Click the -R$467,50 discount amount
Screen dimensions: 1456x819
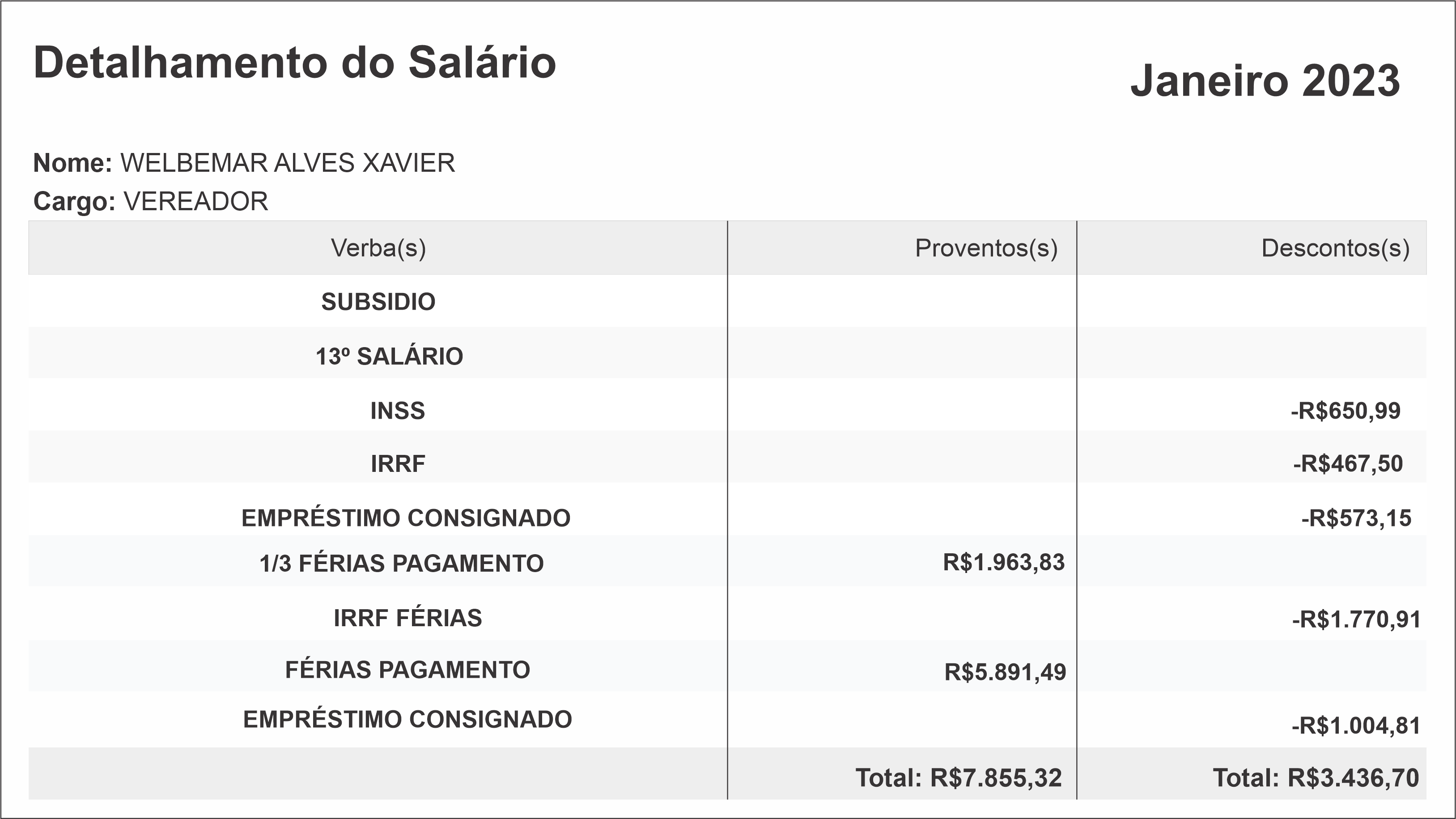click(x=1347, y=464)
